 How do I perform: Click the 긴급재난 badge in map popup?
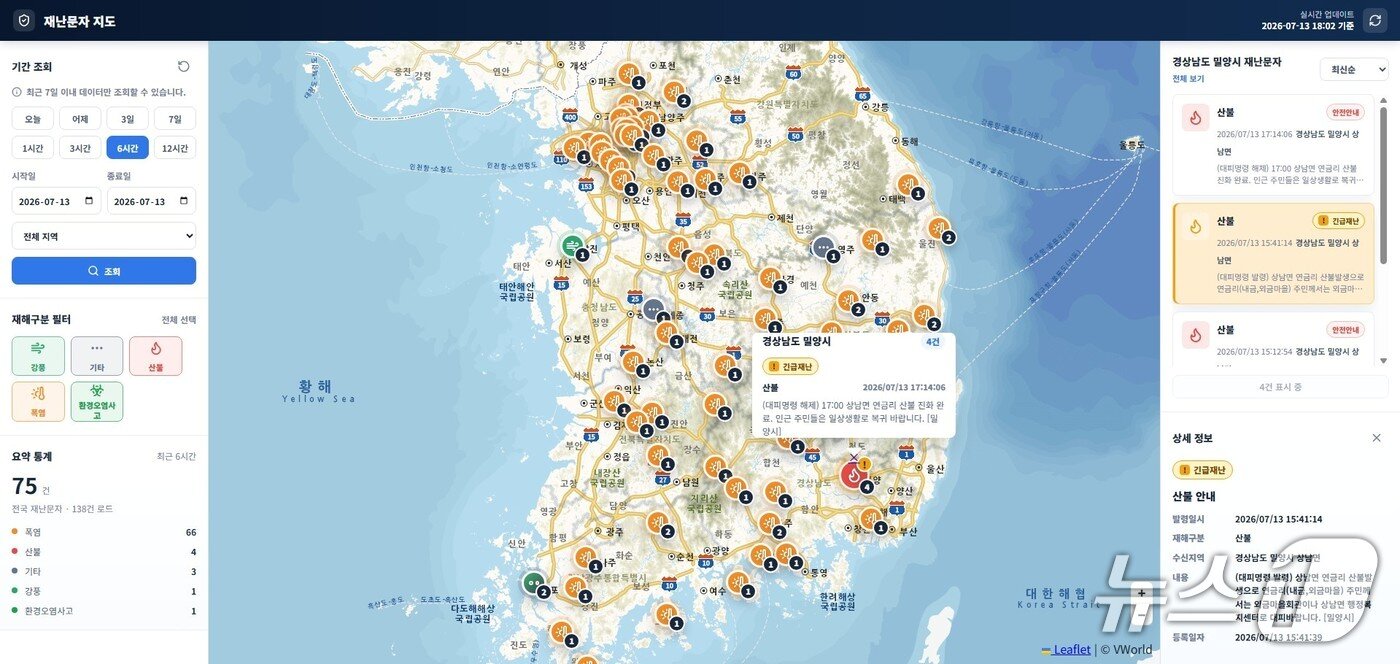[x=790, y=366]
